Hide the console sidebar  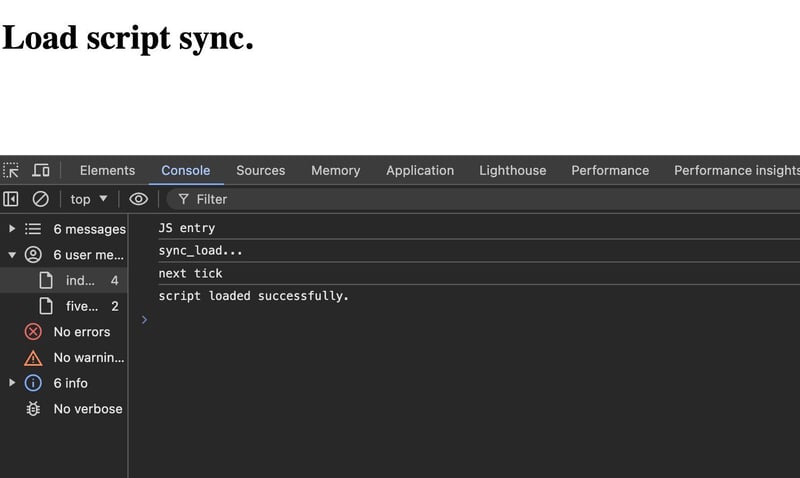click(11, 199)
